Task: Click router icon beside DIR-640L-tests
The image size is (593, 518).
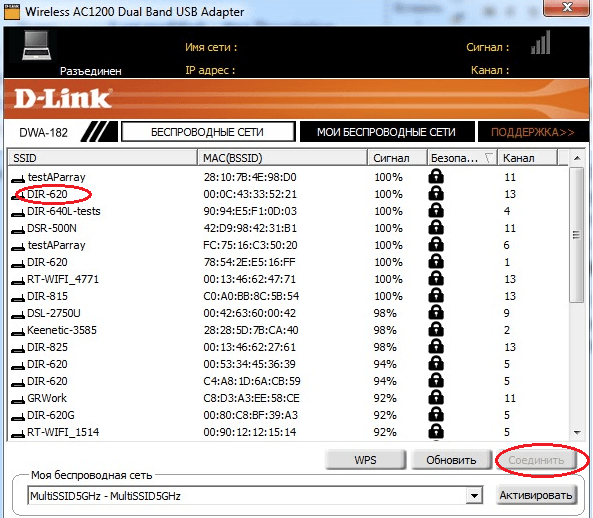Action: [x=18, y=213]
